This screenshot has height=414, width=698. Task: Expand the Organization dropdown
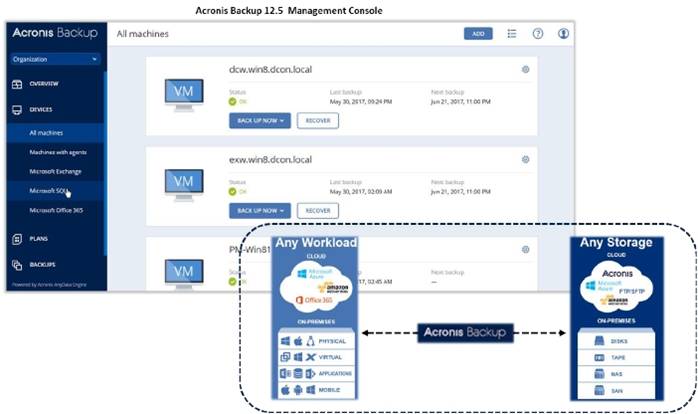(x=55, y=59)
